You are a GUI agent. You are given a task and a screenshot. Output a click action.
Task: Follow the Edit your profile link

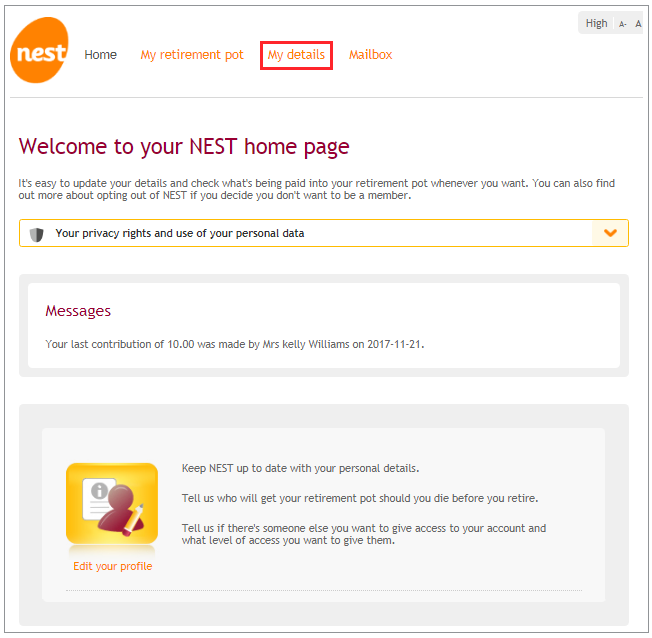point(113,566)
